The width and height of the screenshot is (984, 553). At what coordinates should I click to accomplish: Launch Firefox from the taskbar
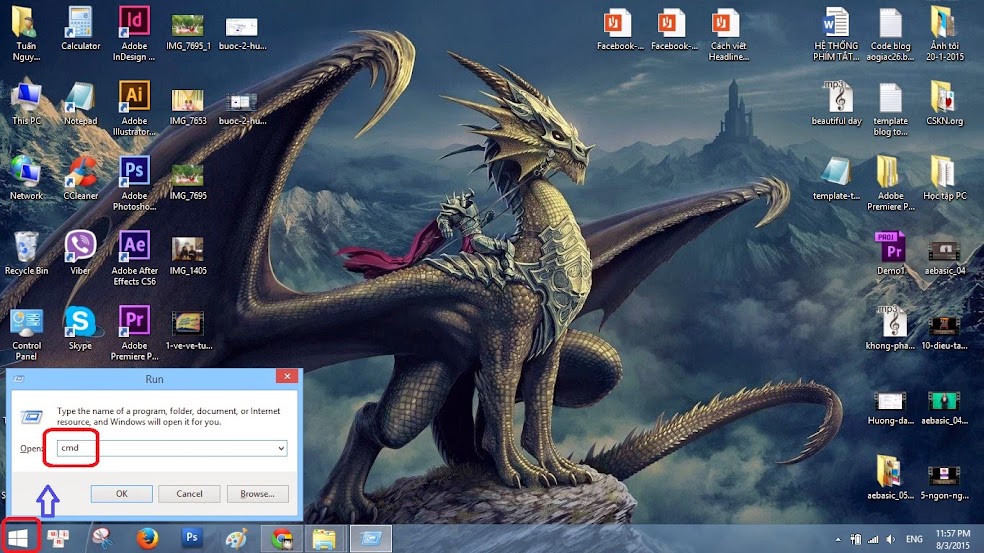point(147,539)
